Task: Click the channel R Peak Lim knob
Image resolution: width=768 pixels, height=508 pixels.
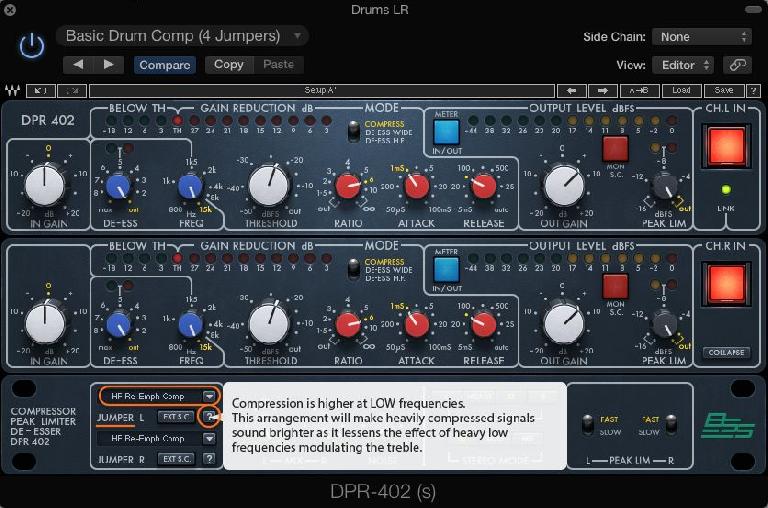Action: click(664, 325)
